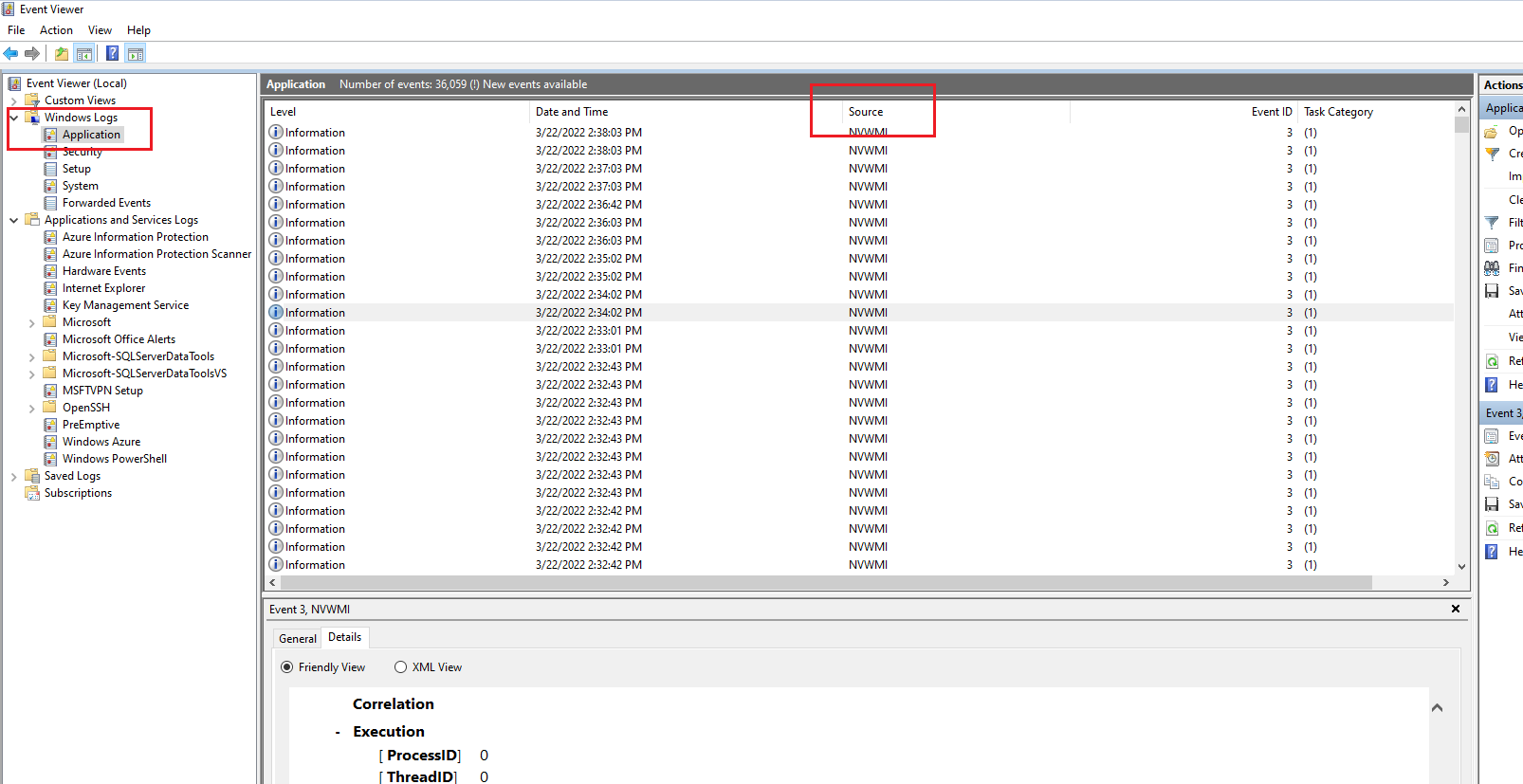Click the Open Saved Log action icon
1523x784 pixels.
coord(1492,131)
